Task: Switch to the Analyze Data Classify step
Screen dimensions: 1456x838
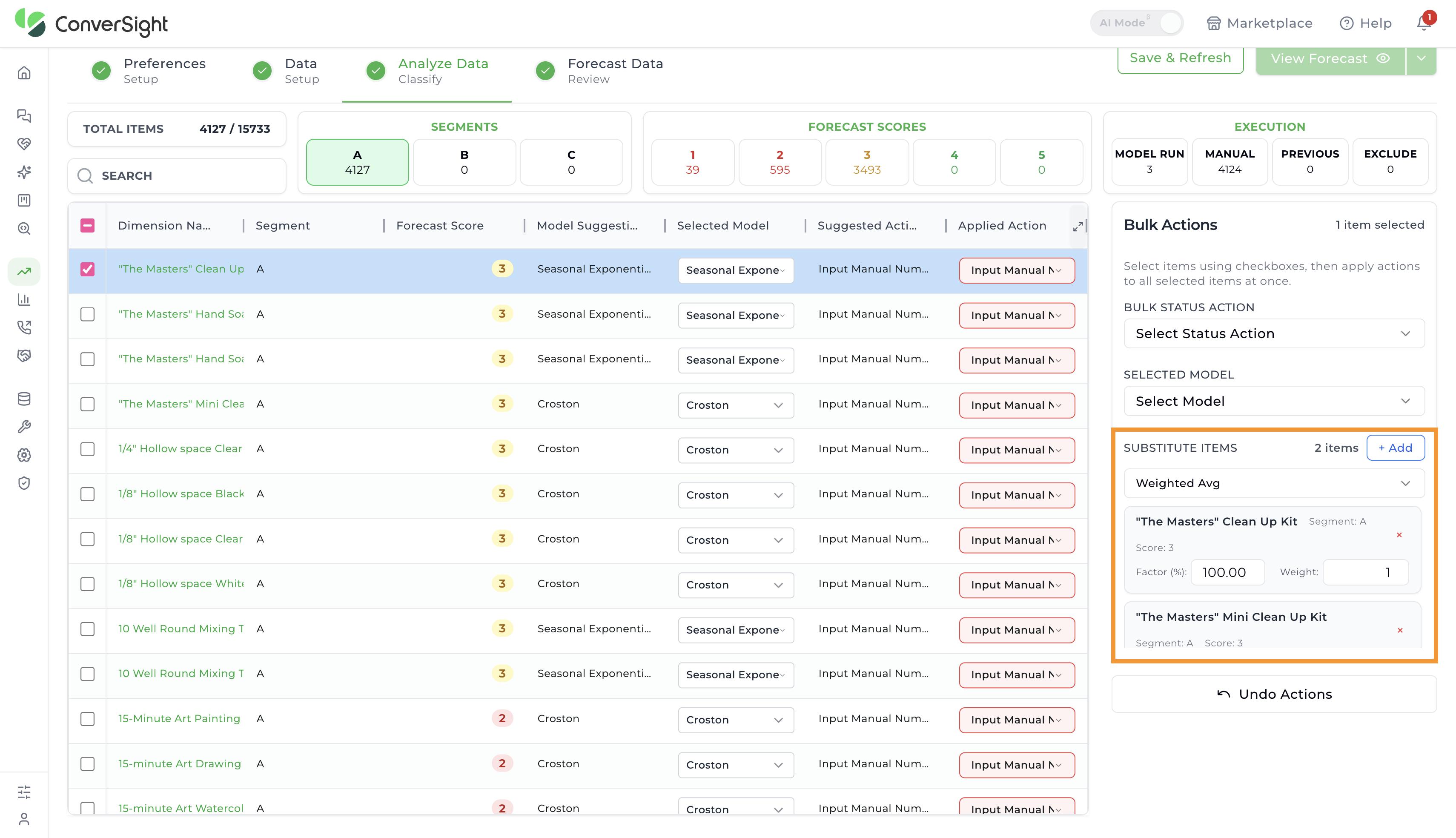Action: pyautogui.click(x=427, y=71)
